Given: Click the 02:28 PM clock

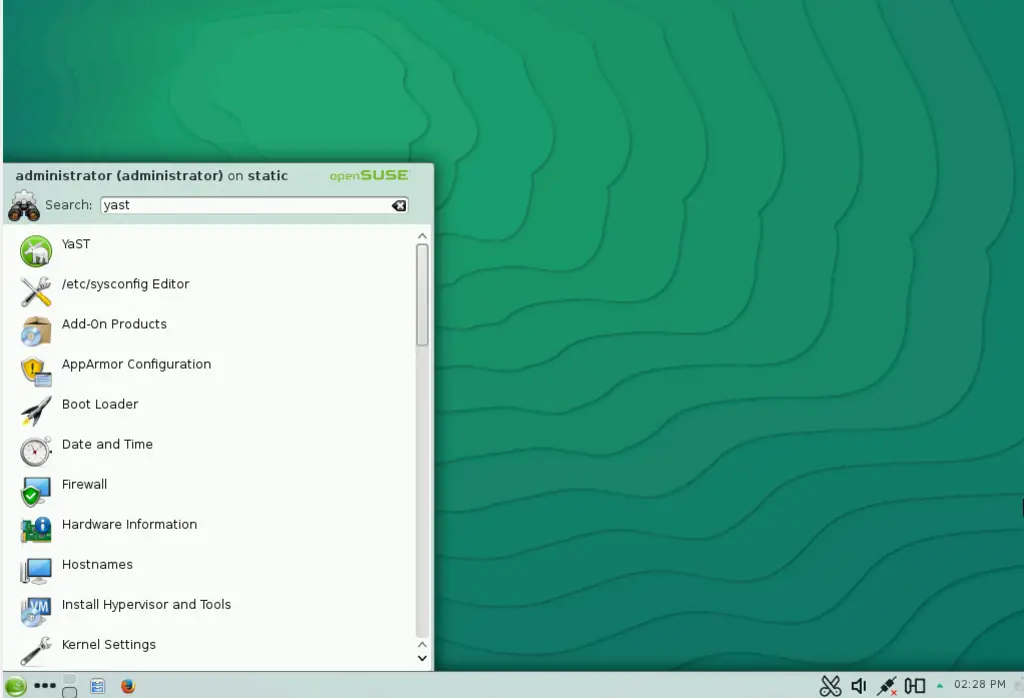Looking at the screenshot, I should (x=980, y=684).
